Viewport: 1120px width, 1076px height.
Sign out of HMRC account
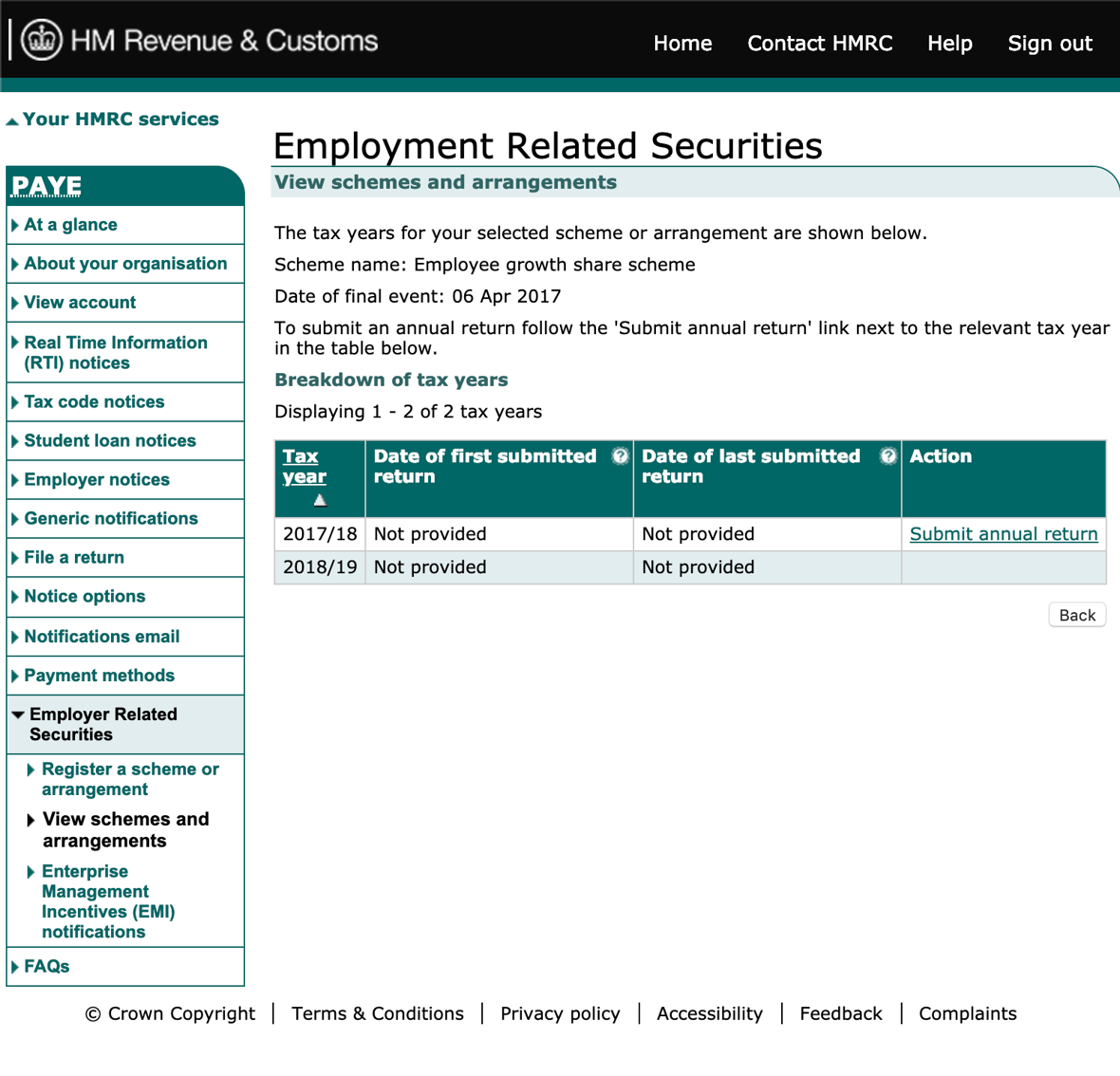pyautogui.click(x=1049, y=44)
